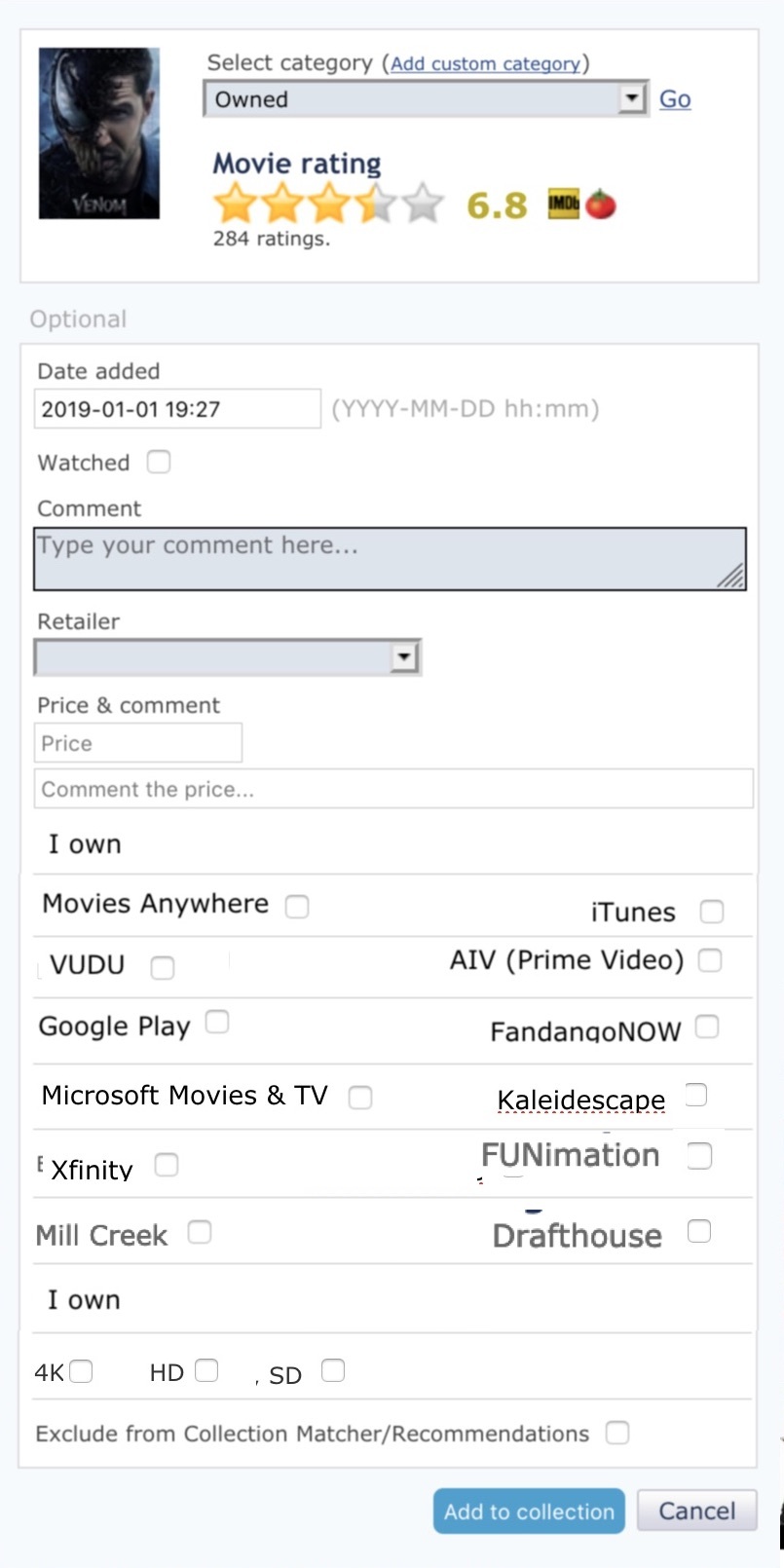This screenshot has width=784, height=1568.
Task: Toggle the Watched checkbox
Action: [x=159, y=462]
